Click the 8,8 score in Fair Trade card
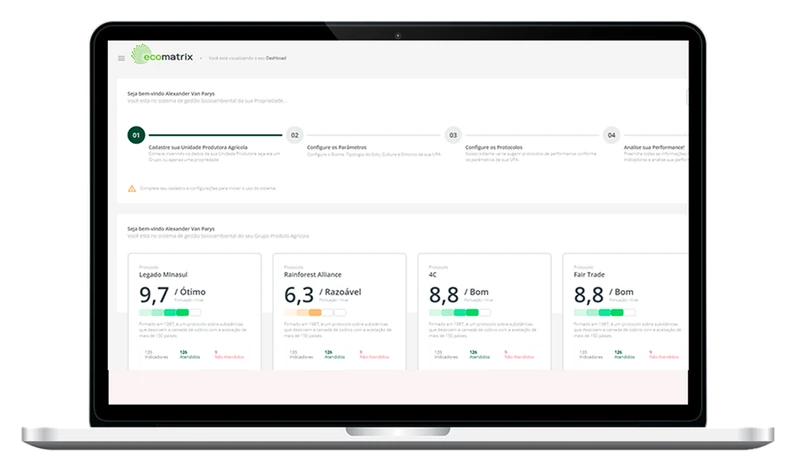 coord(589,295)
